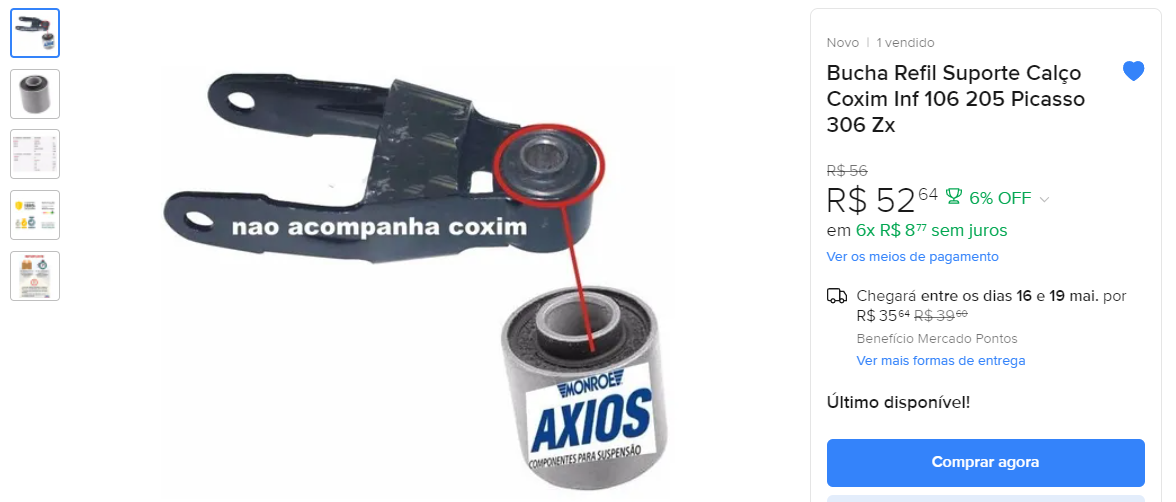Open Ver mais formas de entrega link

click(x=940, y=361)
